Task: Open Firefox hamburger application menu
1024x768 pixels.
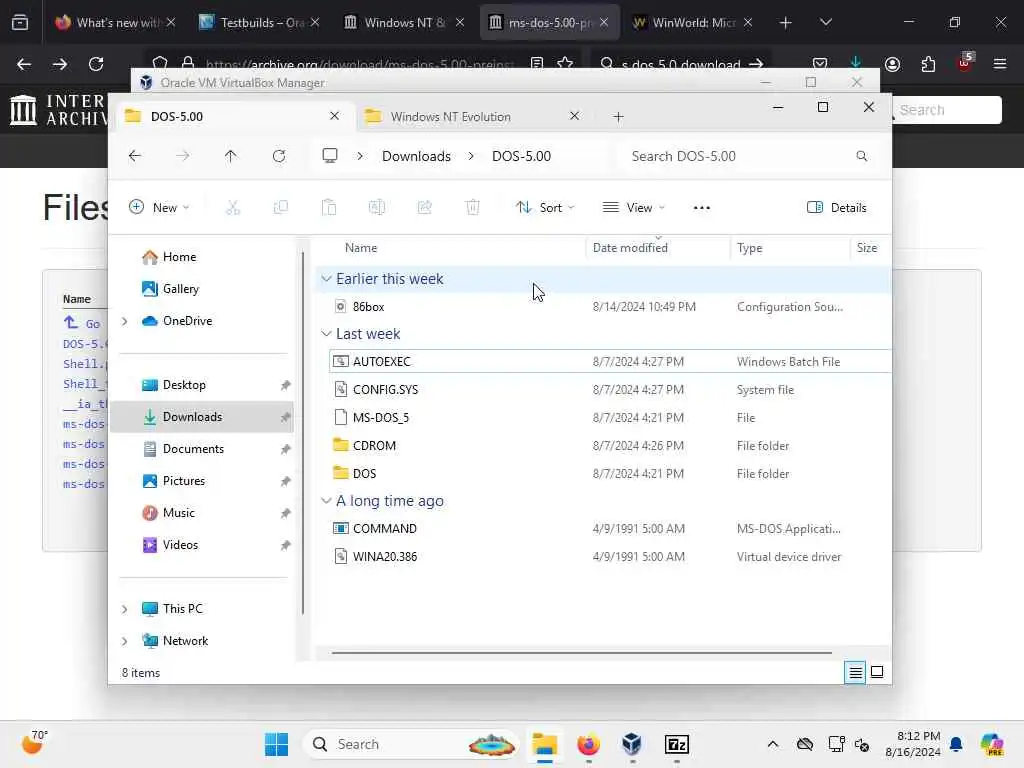Action: coord(999,64)
